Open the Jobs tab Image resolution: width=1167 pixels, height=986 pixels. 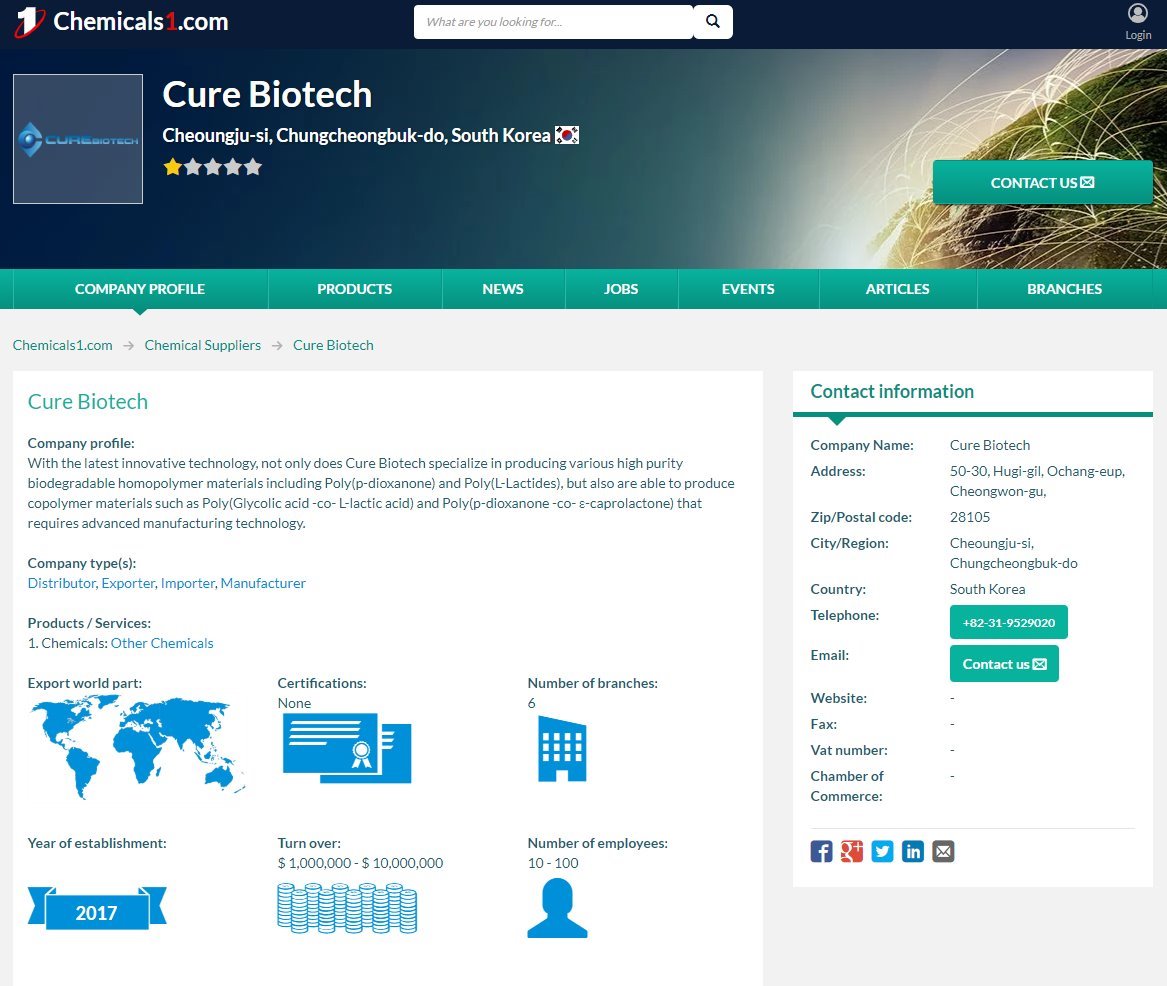[621, 289]
